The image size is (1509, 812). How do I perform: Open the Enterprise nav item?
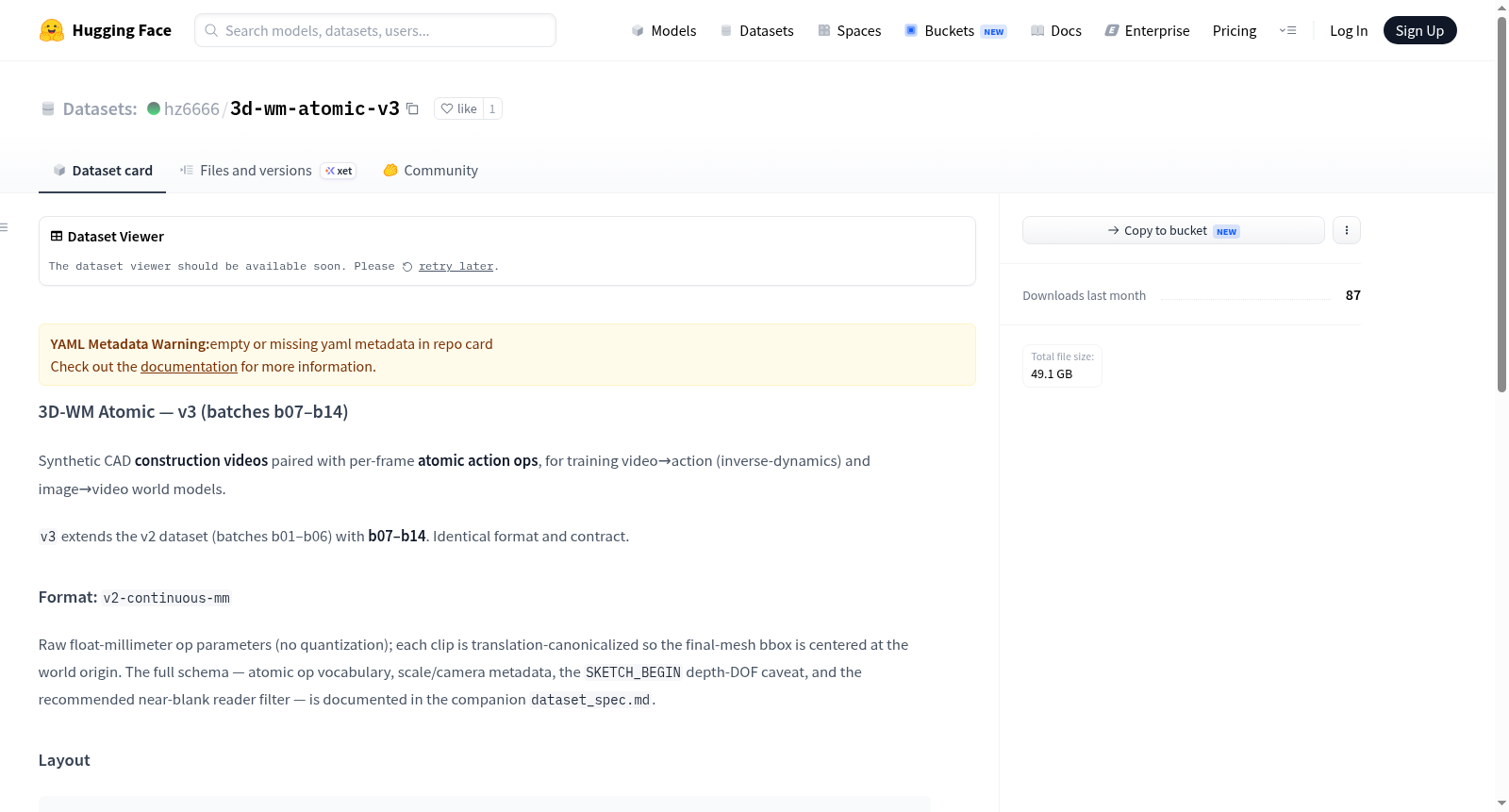tap(1148, 30)
